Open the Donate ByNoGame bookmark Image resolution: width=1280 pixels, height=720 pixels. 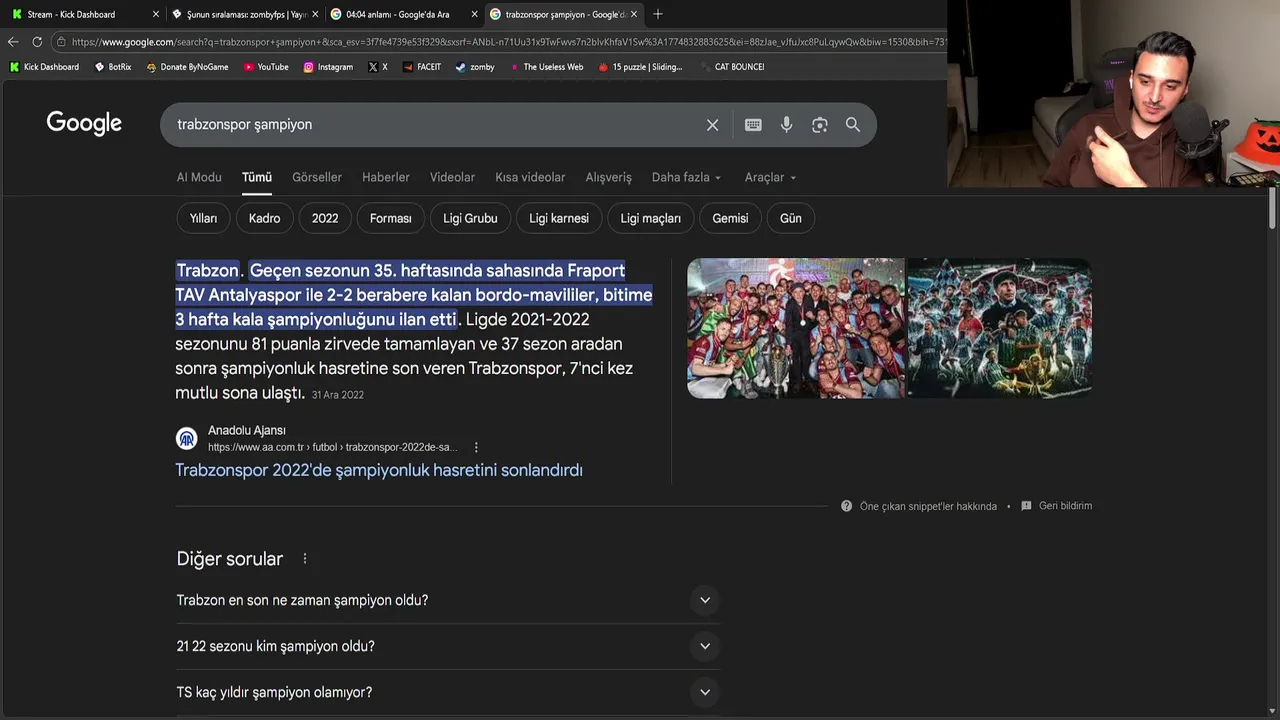tap(187, 67)
